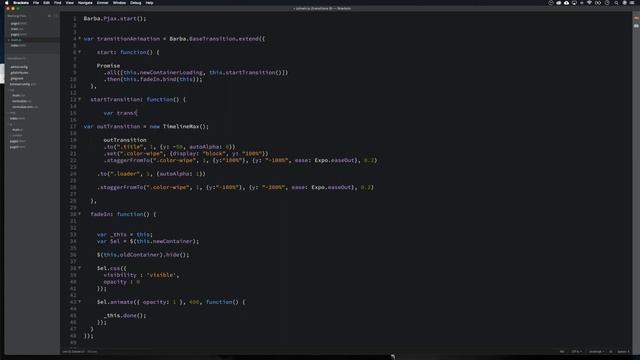
Task: Open working files settings gear
Action: click(49, 16)
